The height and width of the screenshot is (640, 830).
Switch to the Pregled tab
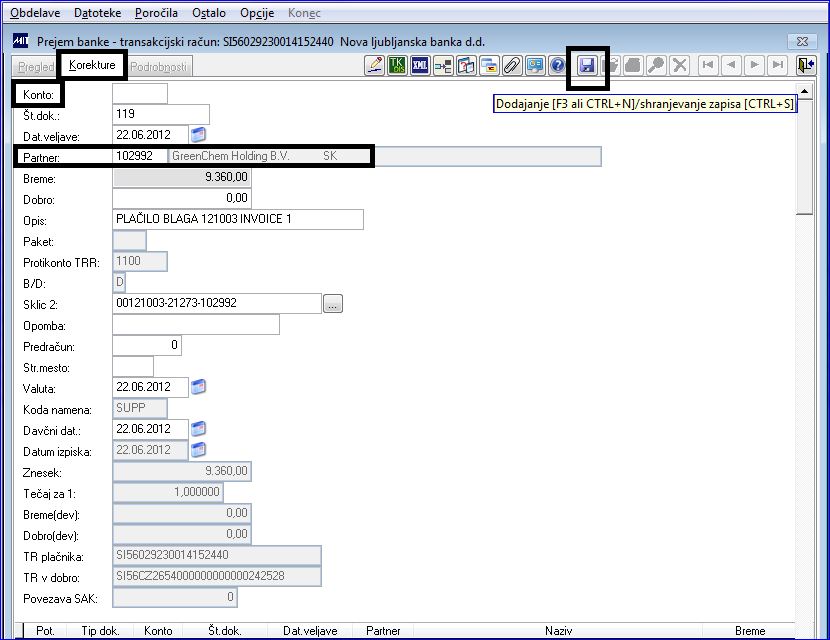point(35,67)
